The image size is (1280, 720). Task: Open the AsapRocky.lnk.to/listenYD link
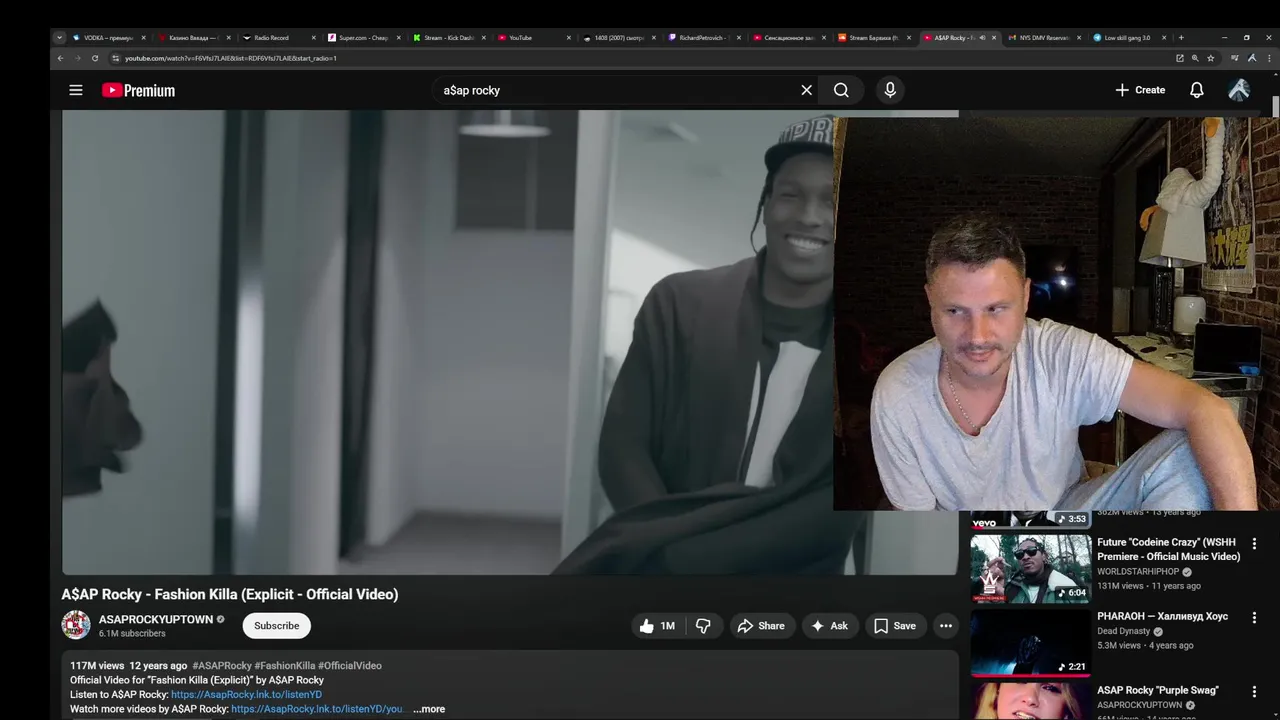click(246, 694)
